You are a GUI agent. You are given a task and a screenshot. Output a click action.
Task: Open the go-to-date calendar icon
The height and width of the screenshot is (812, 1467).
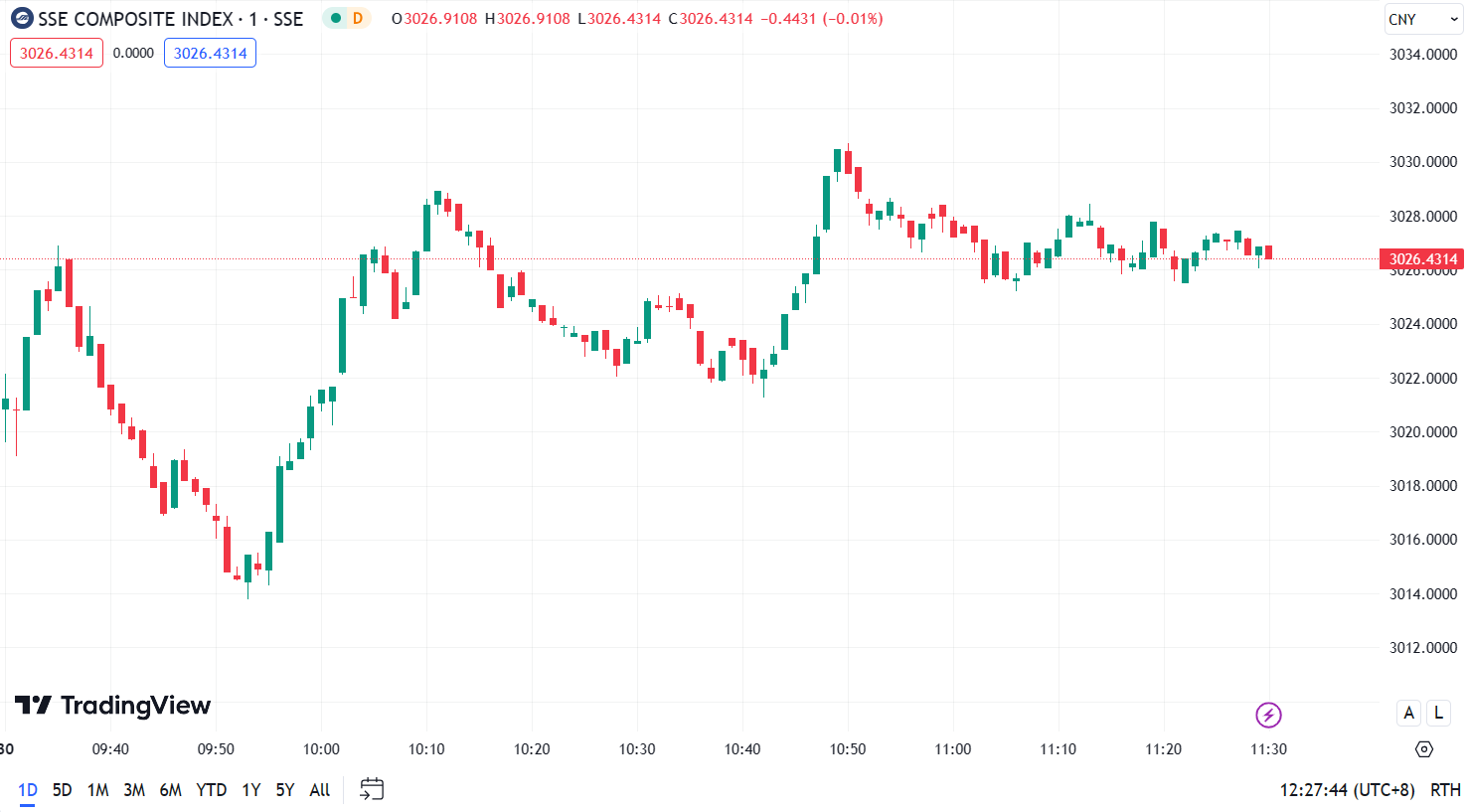372,789
